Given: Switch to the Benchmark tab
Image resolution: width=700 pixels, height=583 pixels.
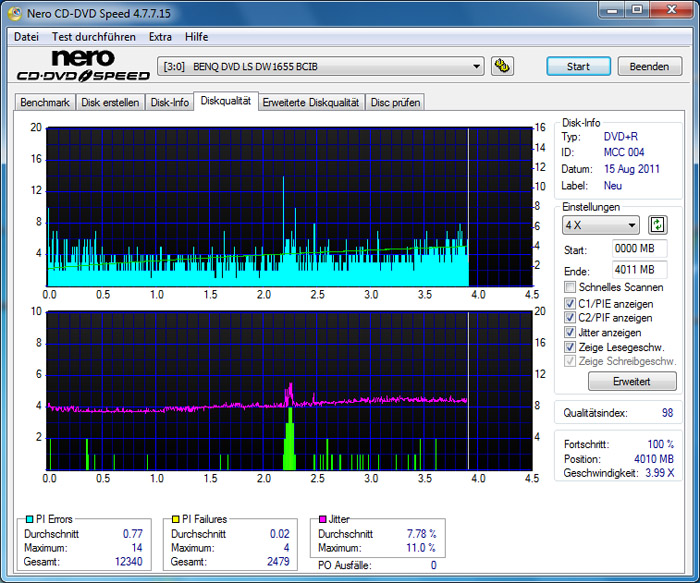Looking at the screenshot, I should coord(45,102).
